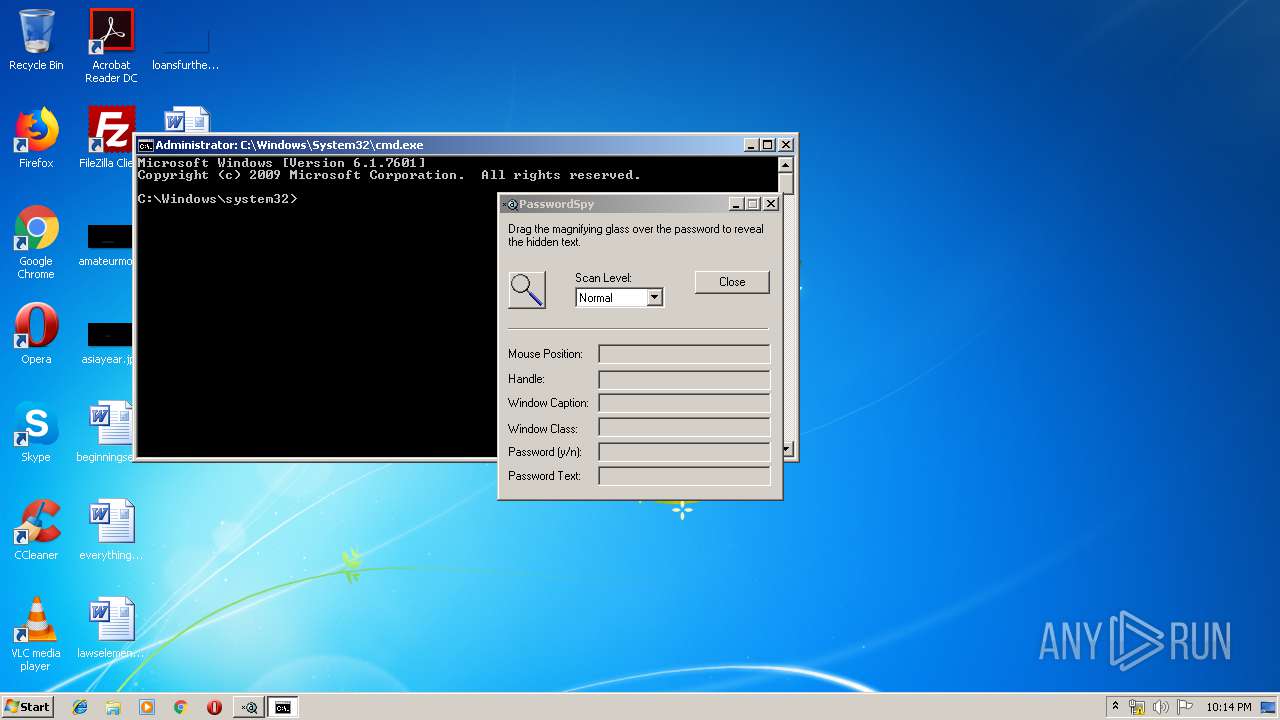Image resolution: width=1280 pixels, height=720 pixels.
Task: Select the beginningse... Word document
Action: tap(108, 432)
